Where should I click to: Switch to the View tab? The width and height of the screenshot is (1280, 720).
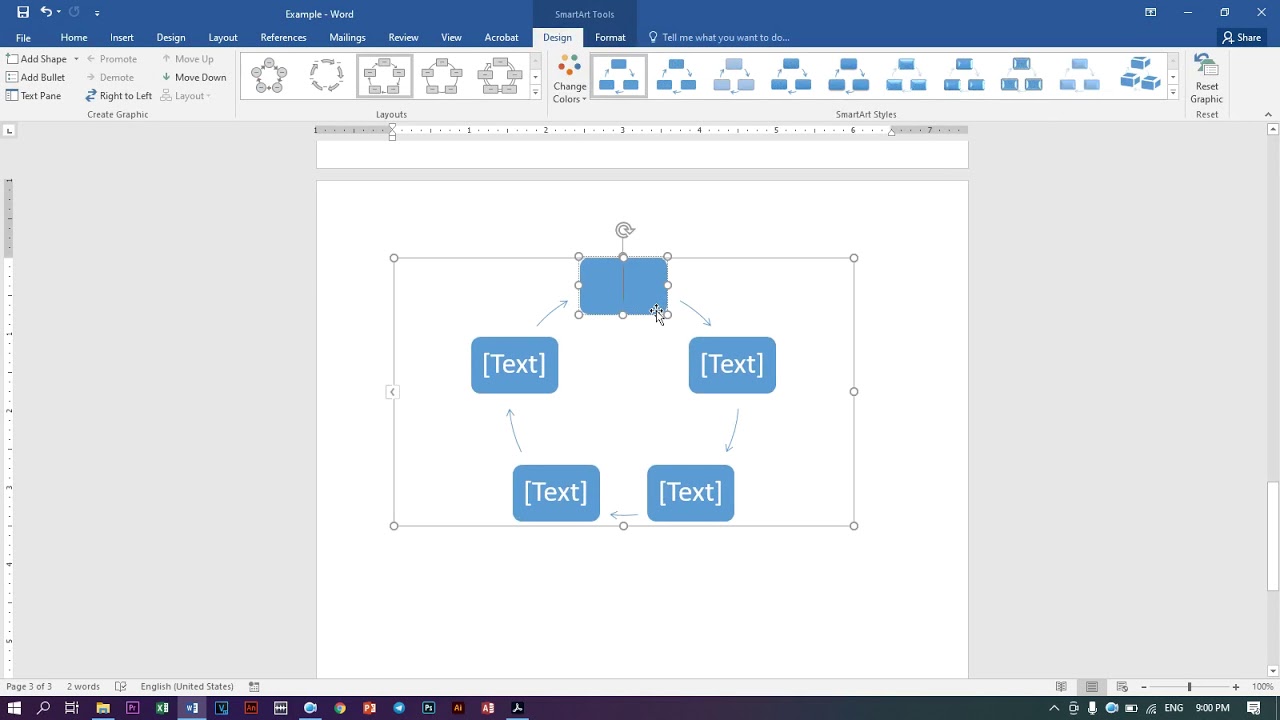coord(452,38)
